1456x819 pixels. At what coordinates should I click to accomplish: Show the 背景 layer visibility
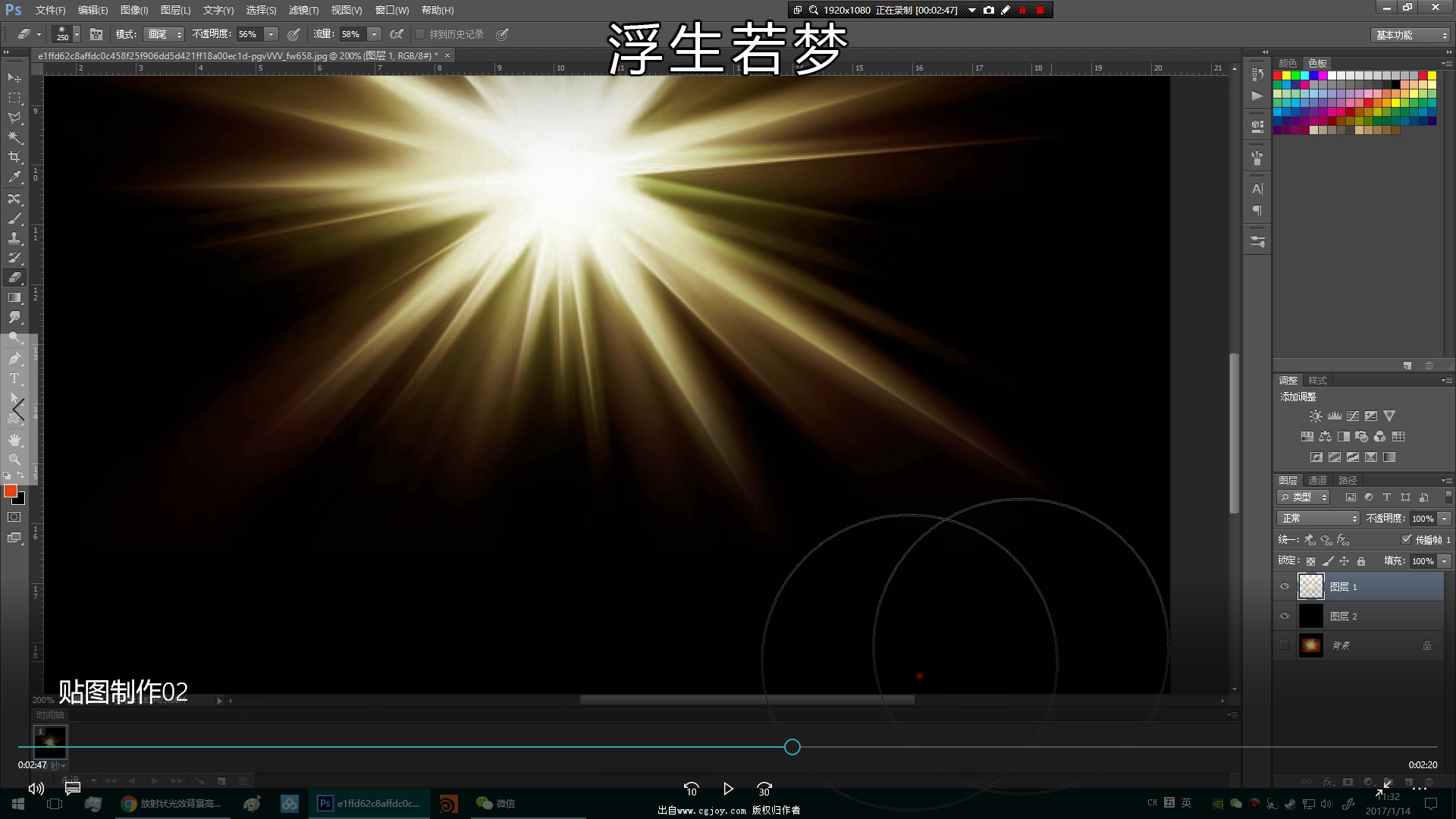(1285, 645)
